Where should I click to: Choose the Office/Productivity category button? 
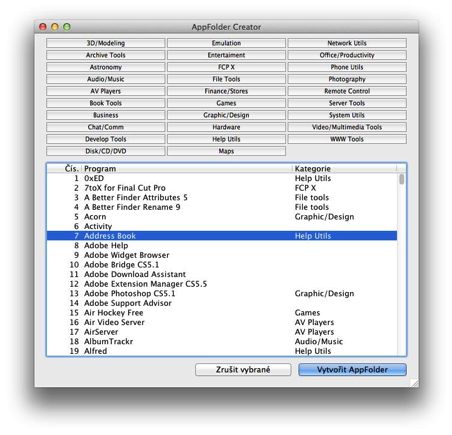coord(347,55)
